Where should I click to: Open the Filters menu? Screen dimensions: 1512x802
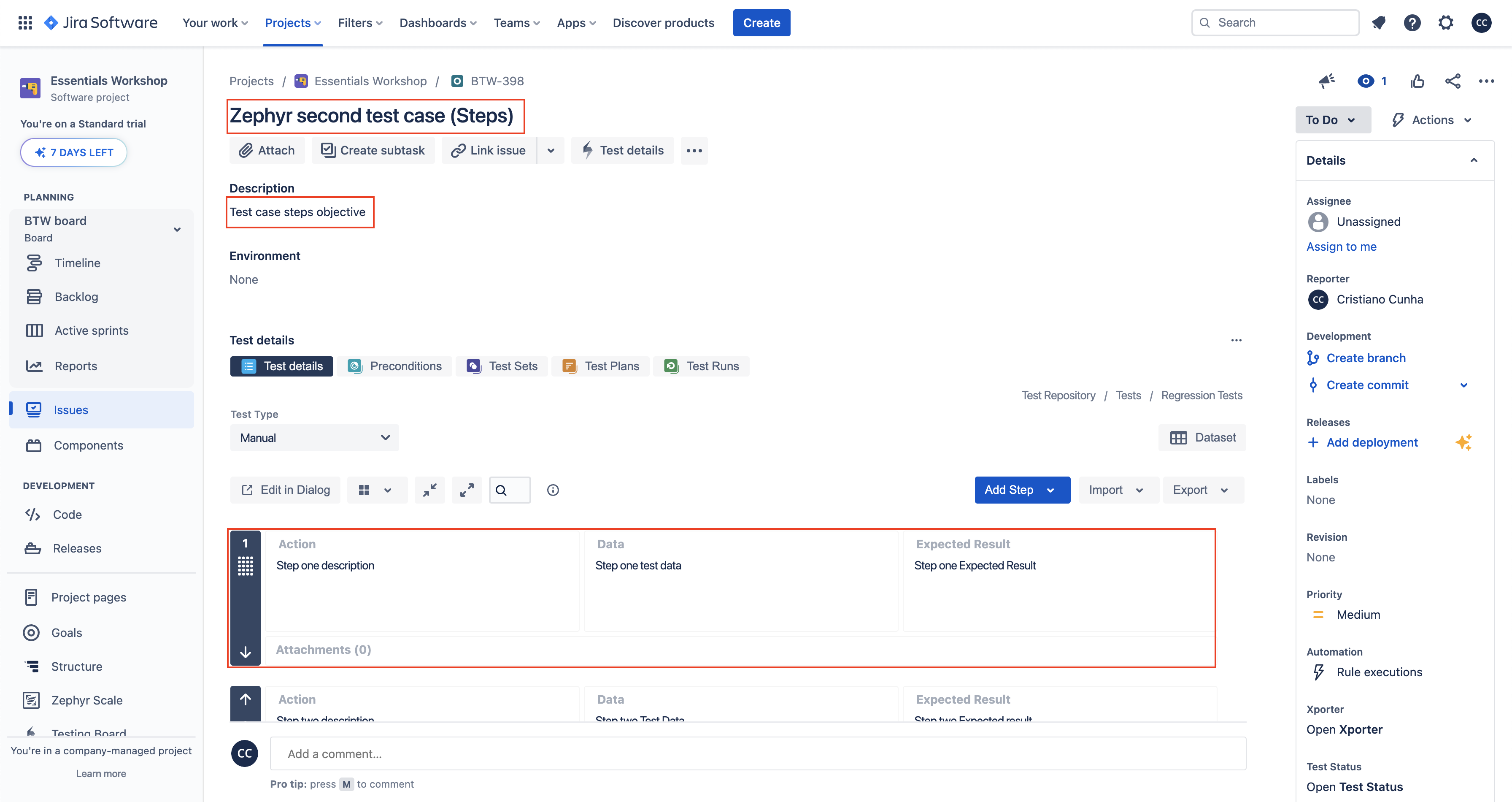click(360, 23)
